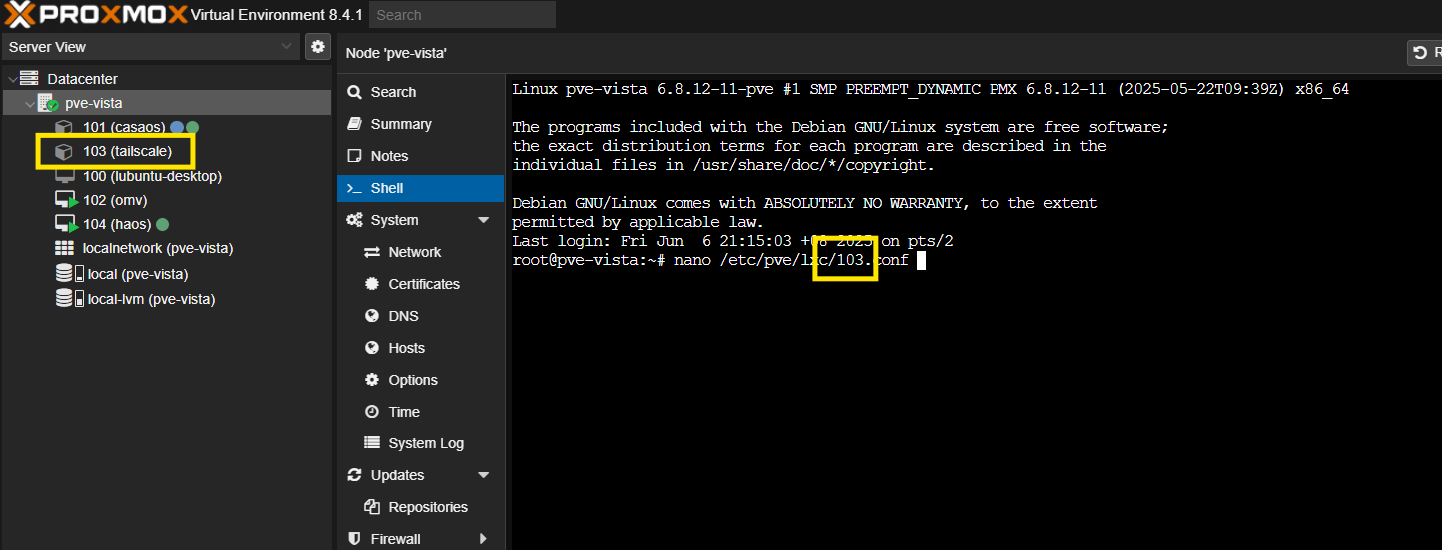Viewport: 1442px width, 550px height.
Task: Select local-lvm (pve-vista) storage
Action: pos(151,299)
